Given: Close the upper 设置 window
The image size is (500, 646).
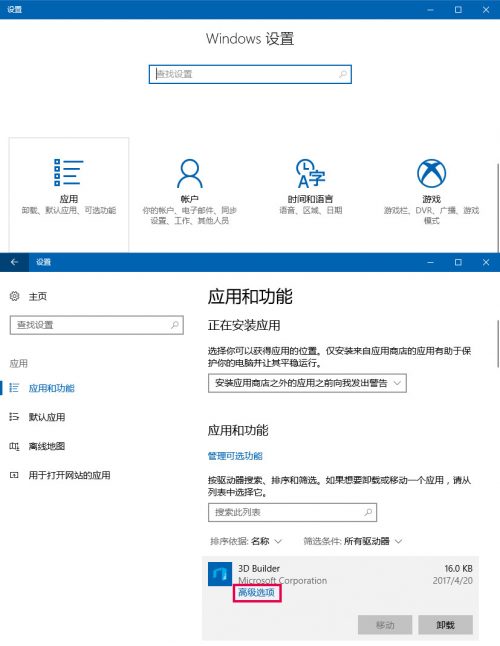Looking at the screenshot, I should pos(486,9).
